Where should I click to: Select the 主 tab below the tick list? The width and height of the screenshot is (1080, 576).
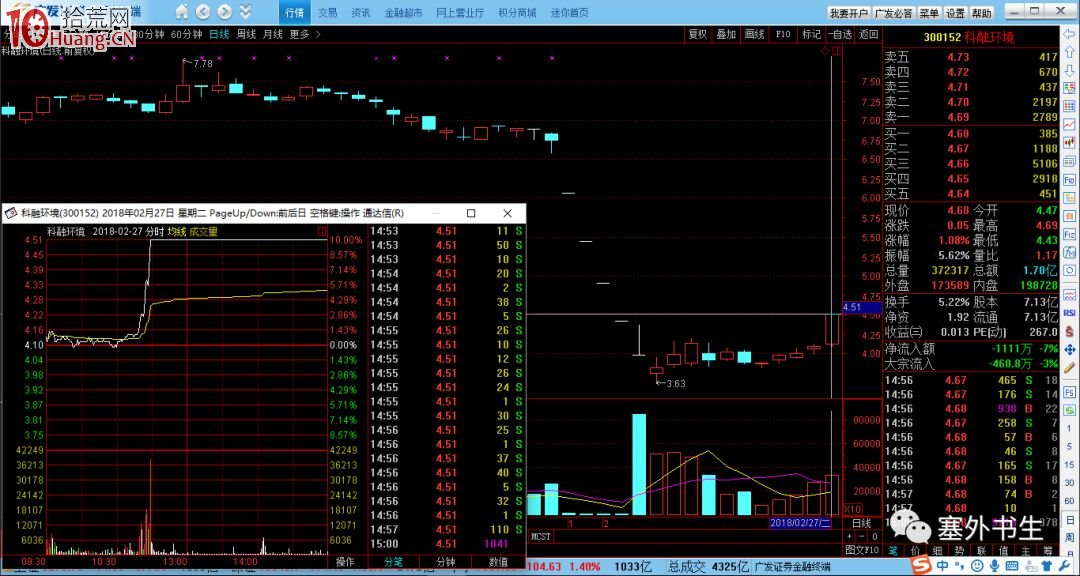(1026, 550)
